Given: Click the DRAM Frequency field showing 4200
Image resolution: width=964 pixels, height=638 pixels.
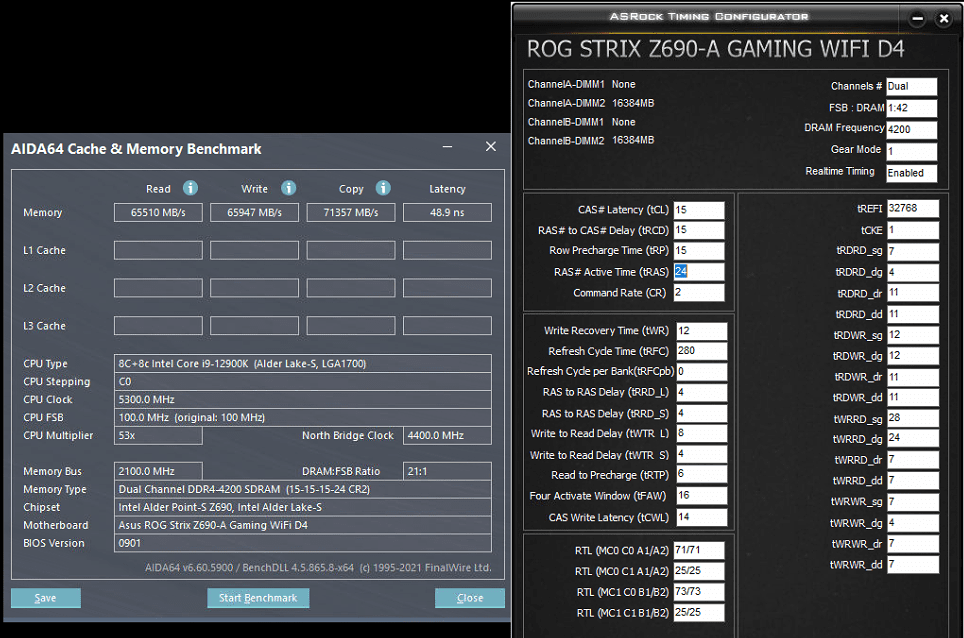Looking at the screenshot, I should point(912,130).
